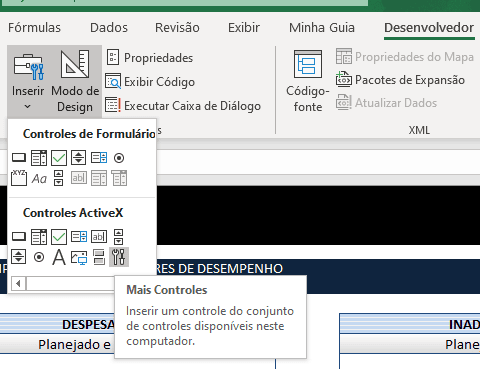This screenshot has width=480, height=369.
Task: Insert a Form Controls button icon
Action: coord(19,158)
